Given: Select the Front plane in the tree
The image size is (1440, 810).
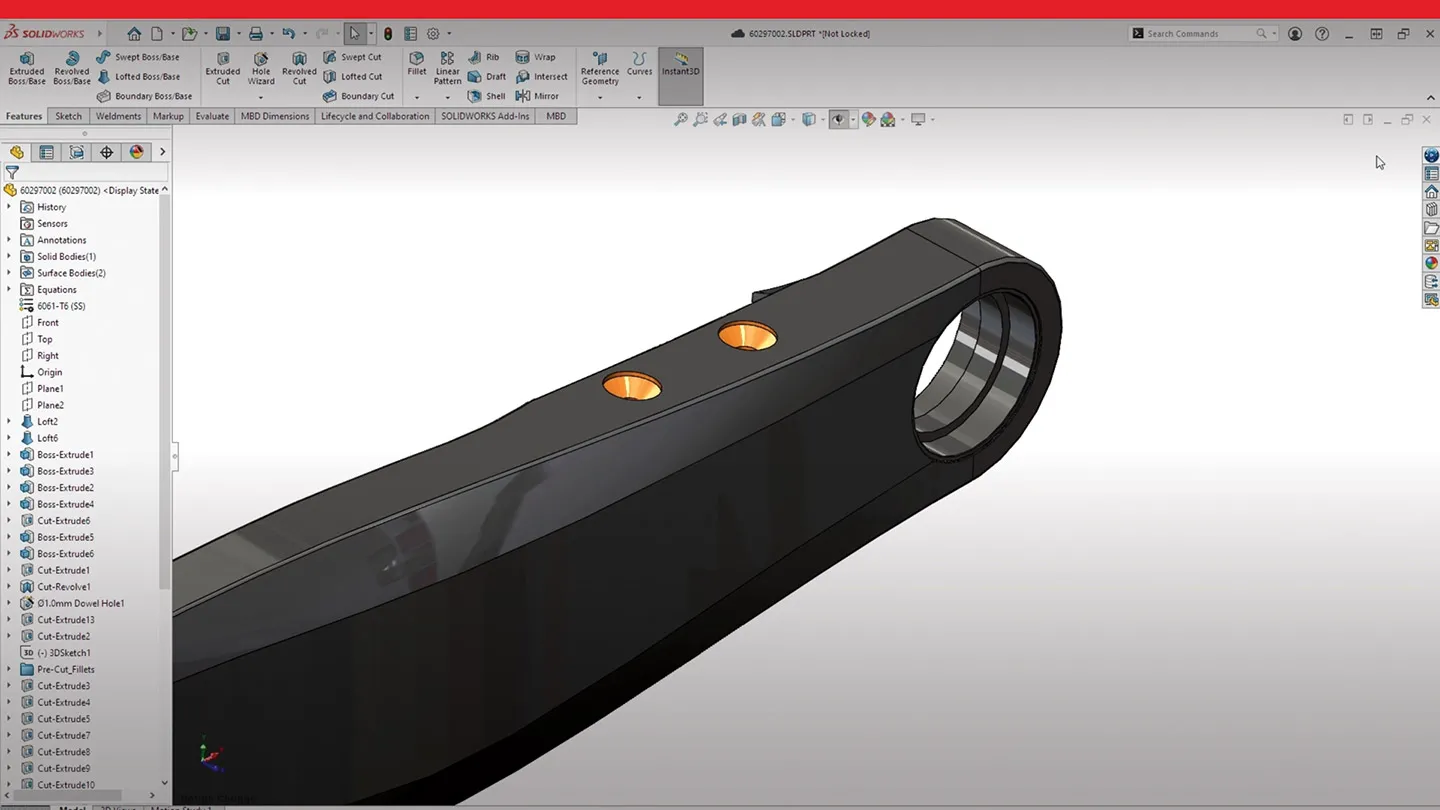Looking at the screenshot, I should [46, 322].
